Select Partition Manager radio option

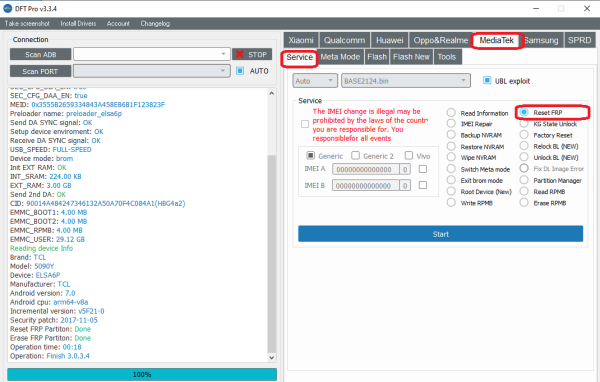coord(524,180)
